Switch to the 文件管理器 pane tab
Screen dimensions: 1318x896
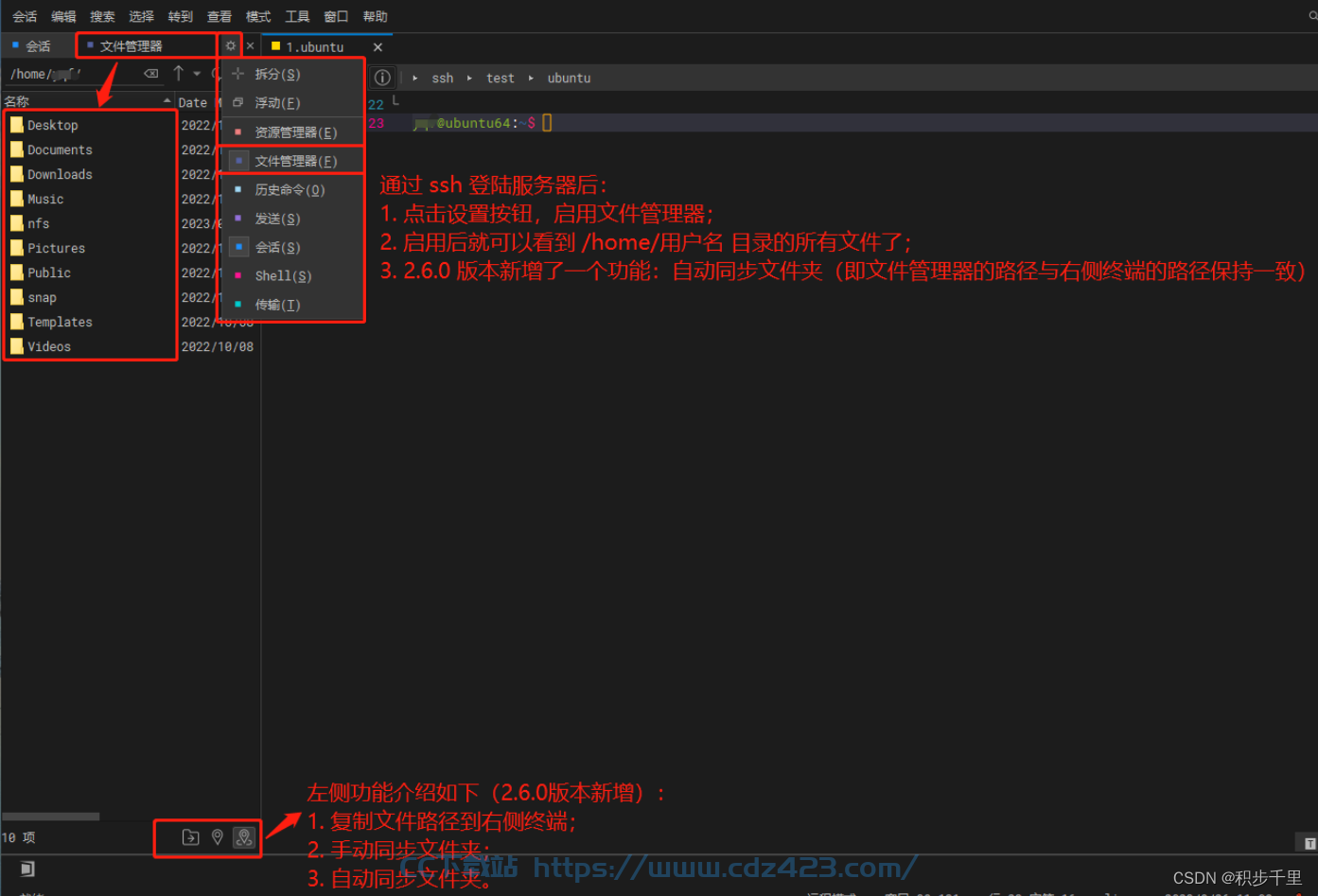tap(147, 45)
